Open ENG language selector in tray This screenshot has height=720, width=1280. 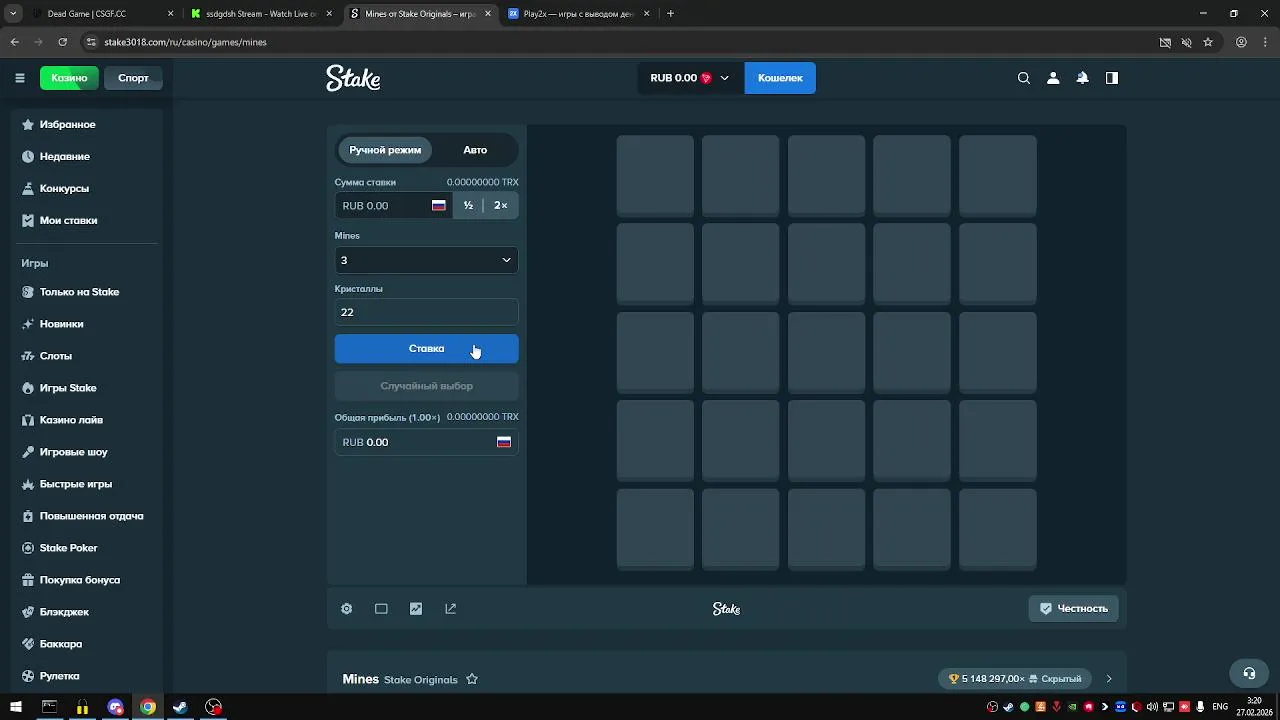coord(1220,707)
